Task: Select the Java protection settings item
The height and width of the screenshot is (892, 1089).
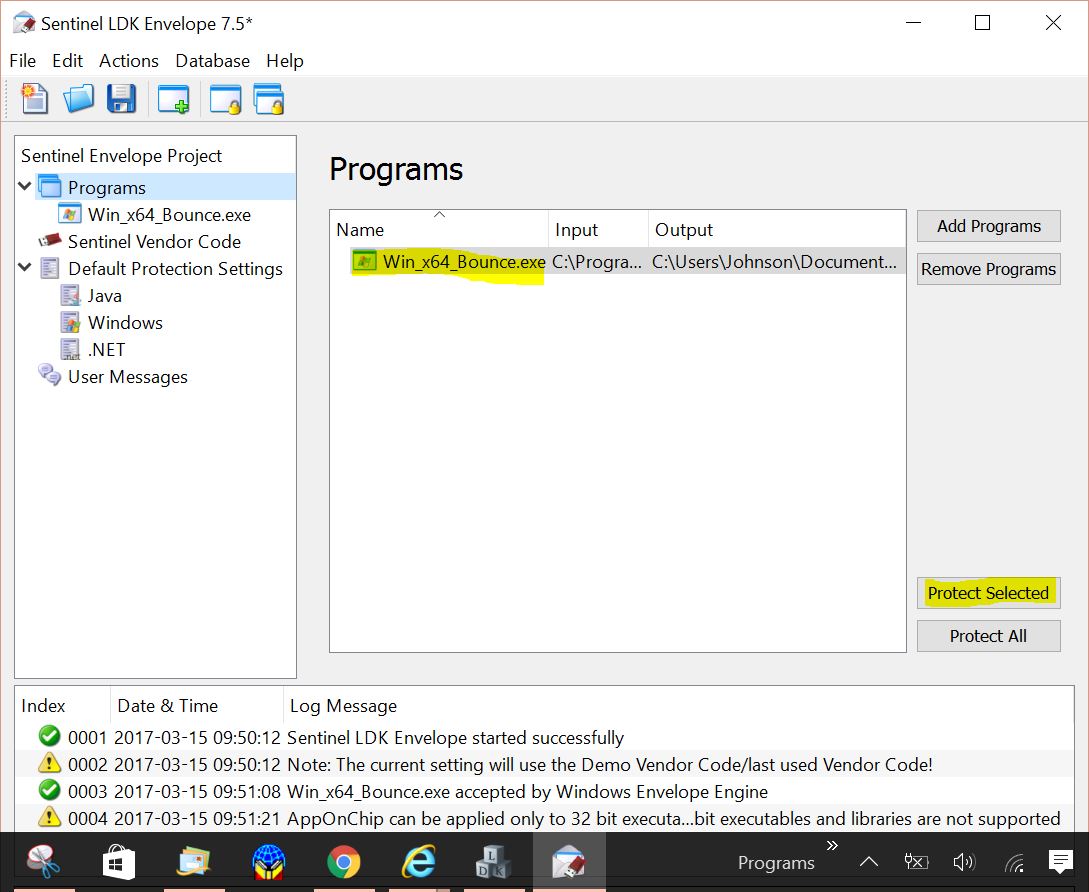Action: tap(105, 295)
